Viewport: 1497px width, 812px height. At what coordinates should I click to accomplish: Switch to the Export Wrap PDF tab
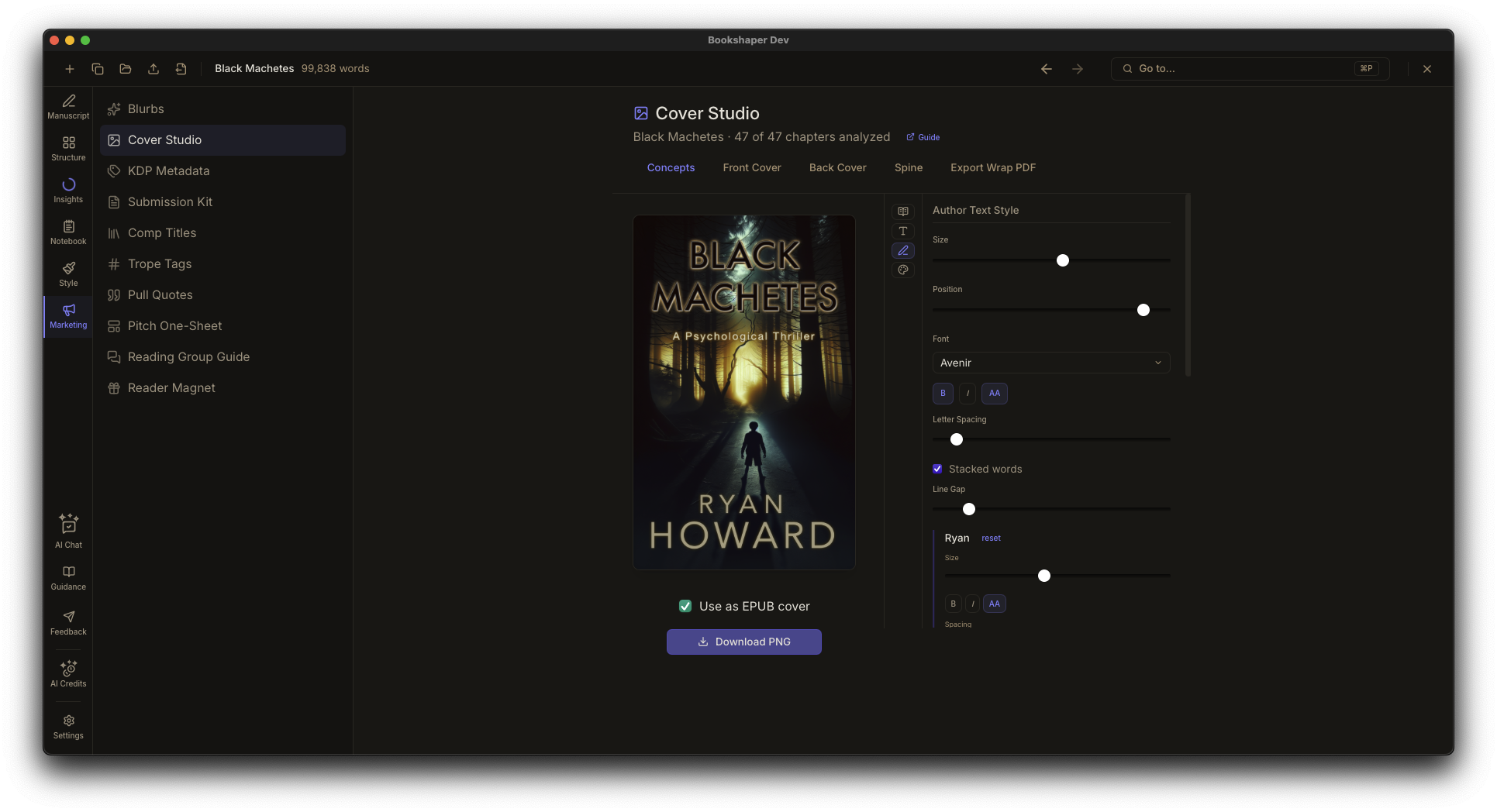pos(993,167)
